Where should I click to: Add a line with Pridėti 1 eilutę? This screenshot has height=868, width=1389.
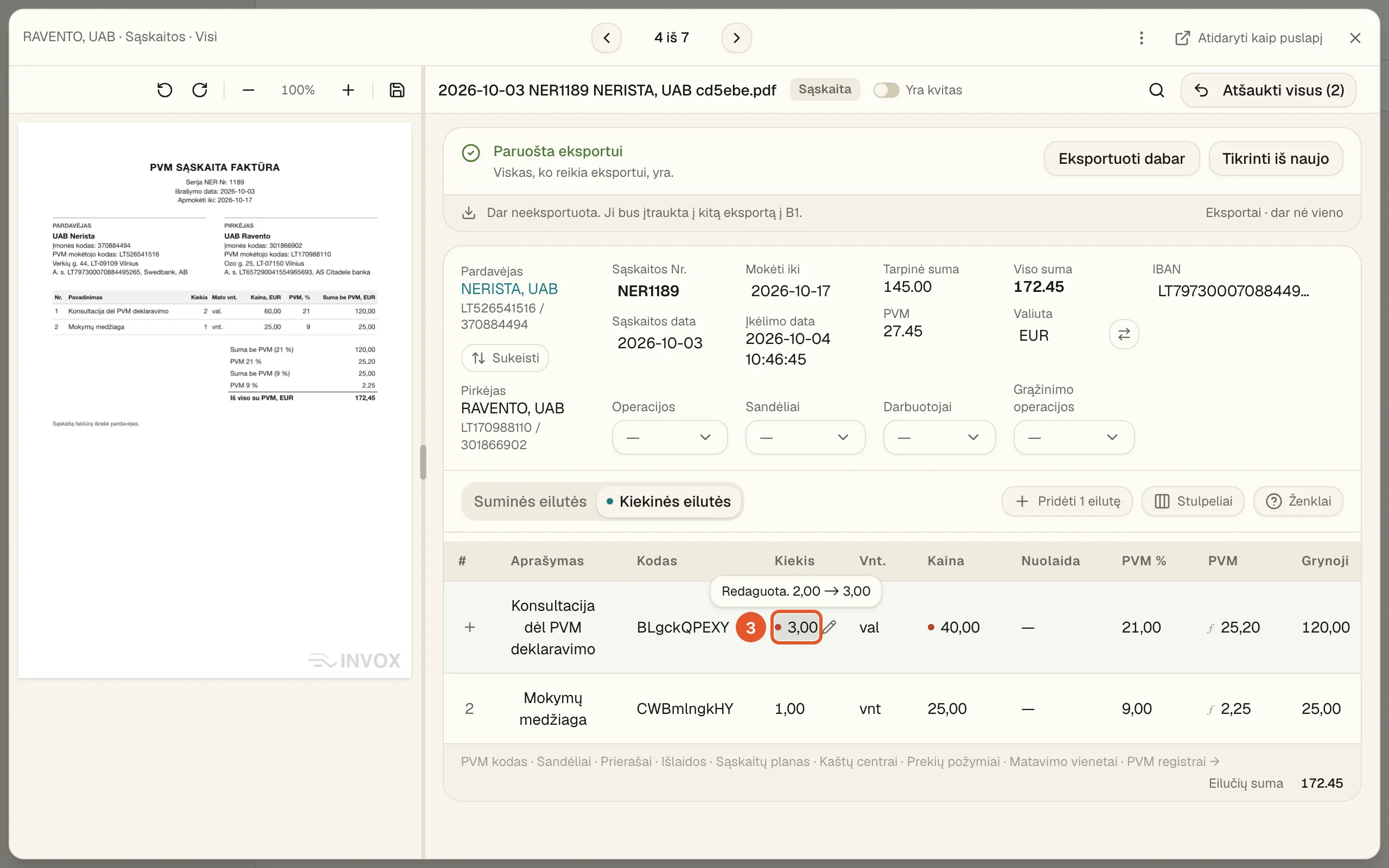[x=1066, y=501]
